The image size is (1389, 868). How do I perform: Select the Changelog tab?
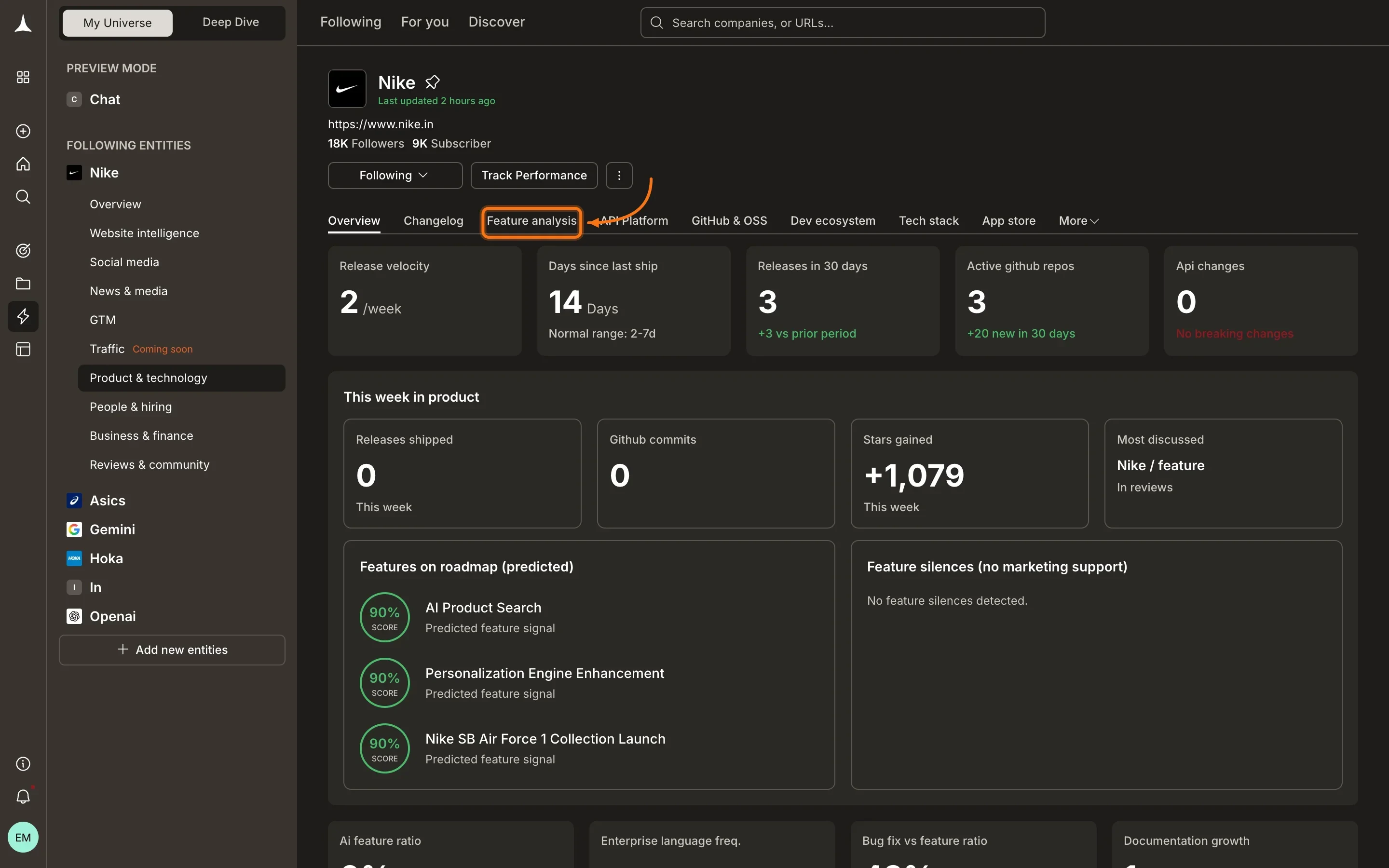(434, 221)
